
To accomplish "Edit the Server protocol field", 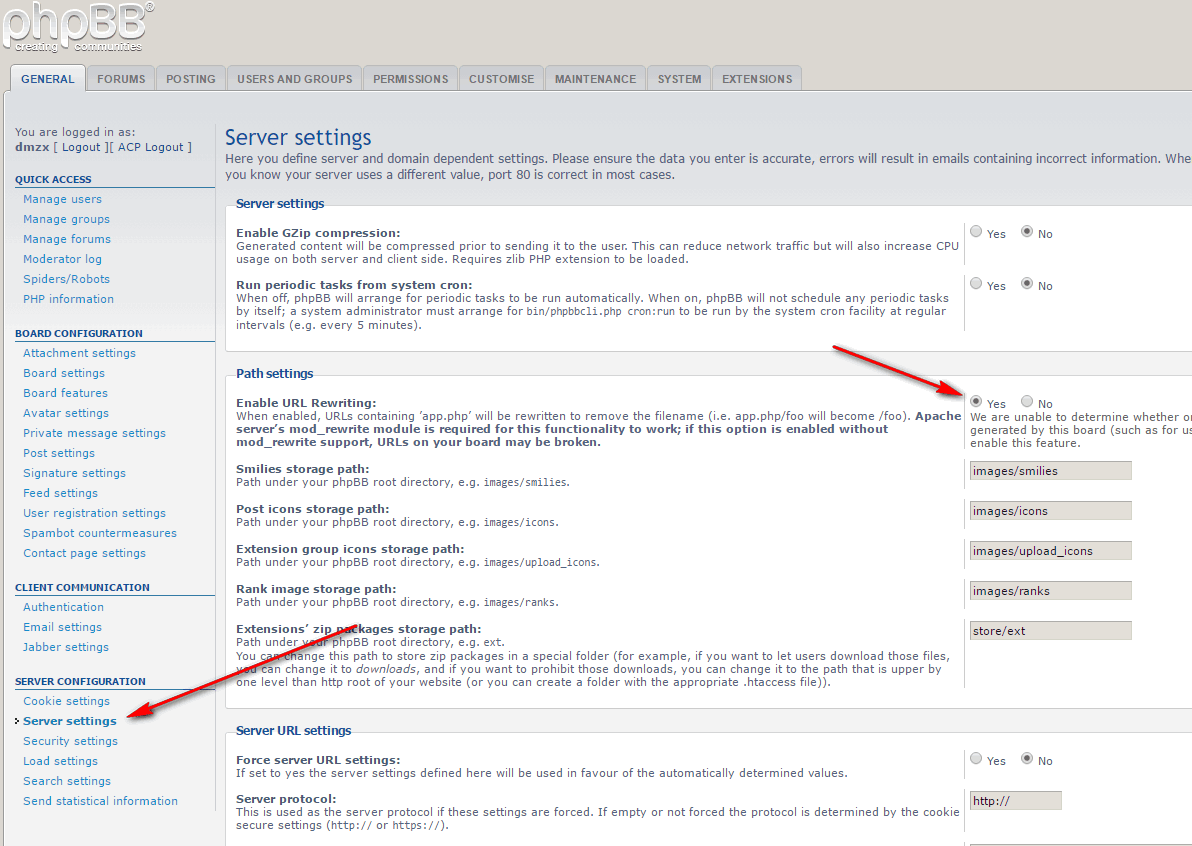I will 1015,801.
